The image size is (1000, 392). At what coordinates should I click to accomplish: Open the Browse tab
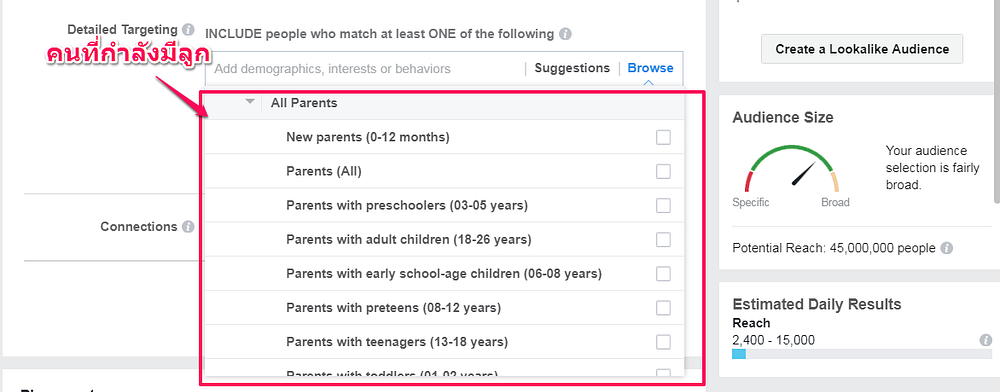point(651,68)
